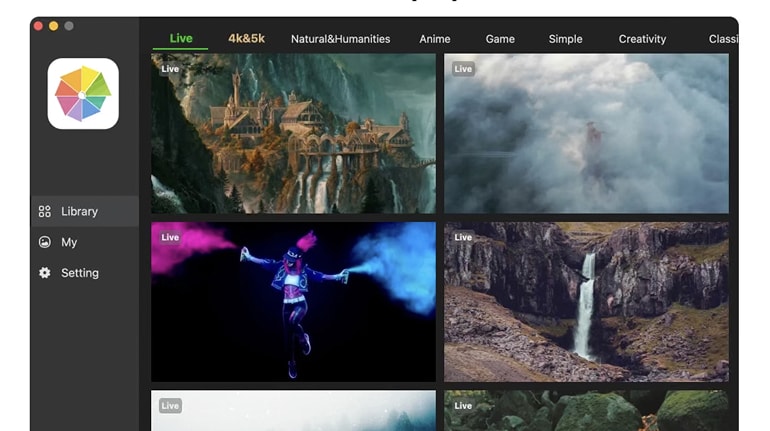
Task: Open the Library section label
Action: [x=80, y=212]
